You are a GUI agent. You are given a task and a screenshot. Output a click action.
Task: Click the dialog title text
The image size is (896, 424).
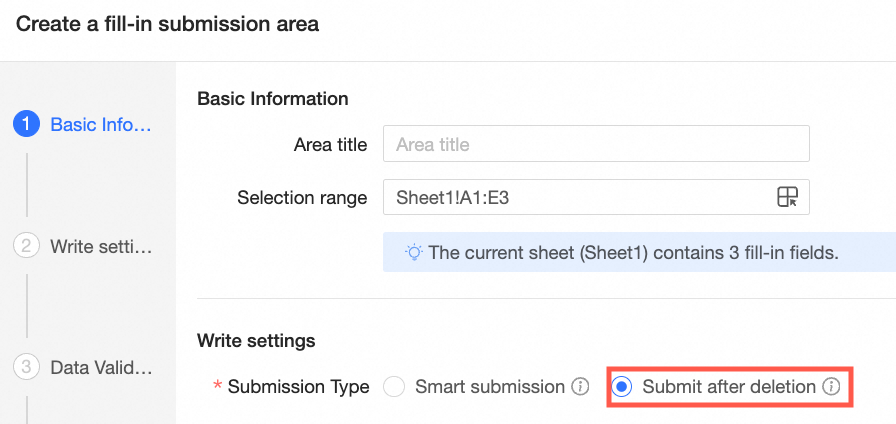[168, 24]
